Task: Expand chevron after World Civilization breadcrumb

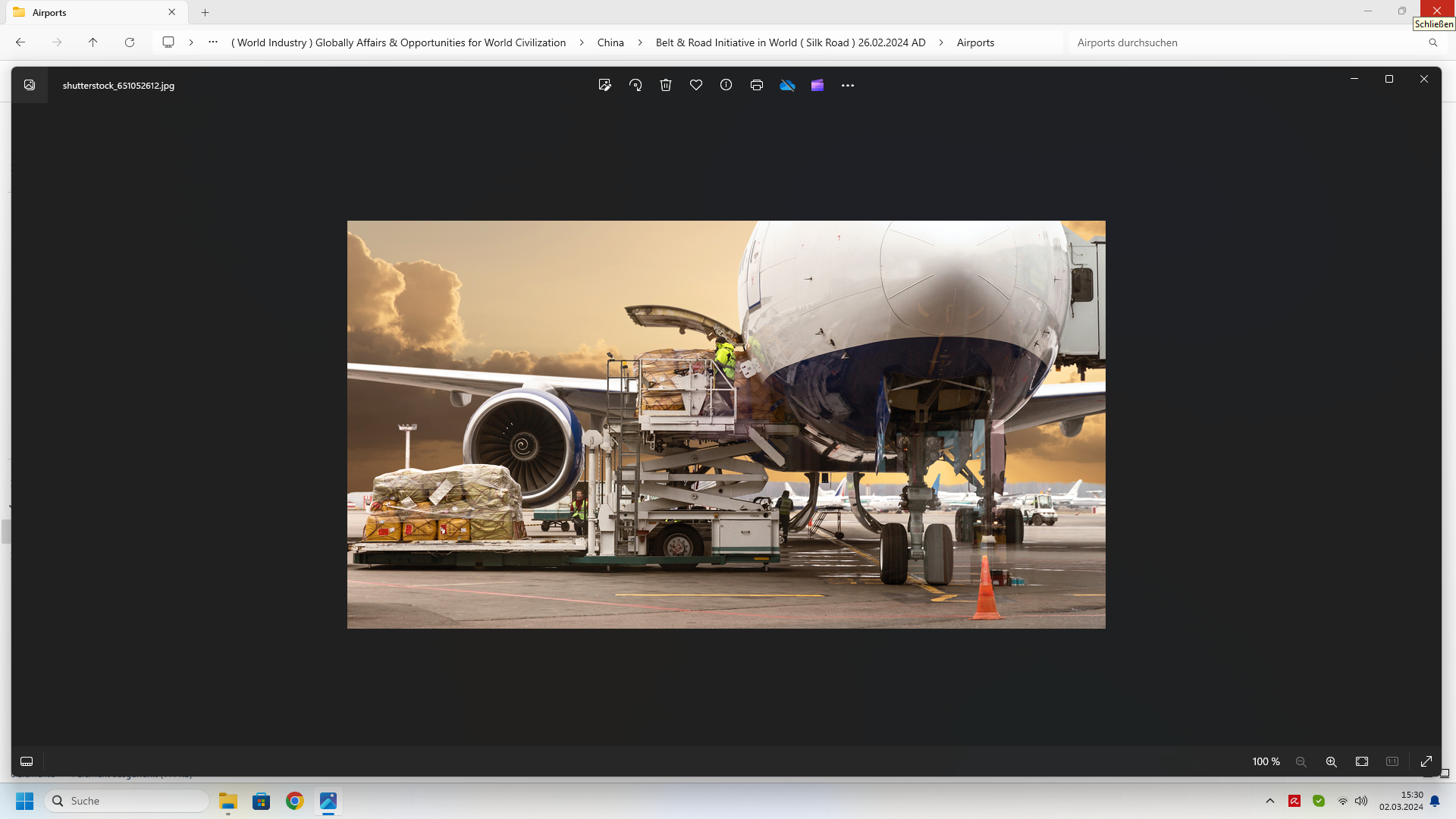Action: [x=582, y=42]
